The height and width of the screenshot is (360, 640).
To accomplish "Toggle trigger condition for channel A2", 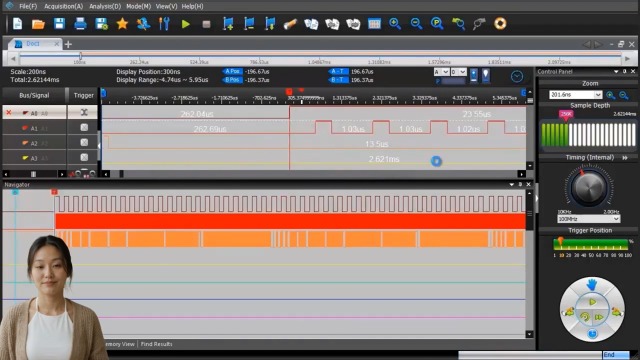I will point(84,142).
